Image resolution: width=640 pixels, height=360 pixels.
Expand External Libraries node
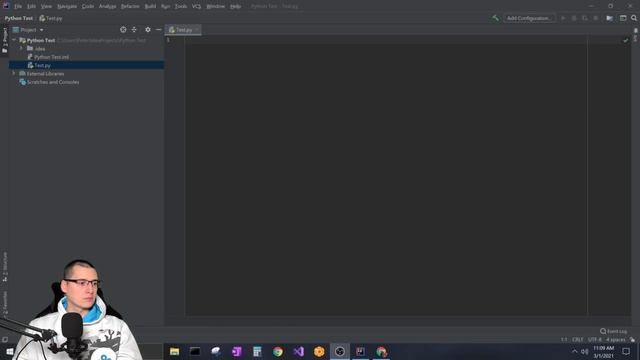(14, 73)
